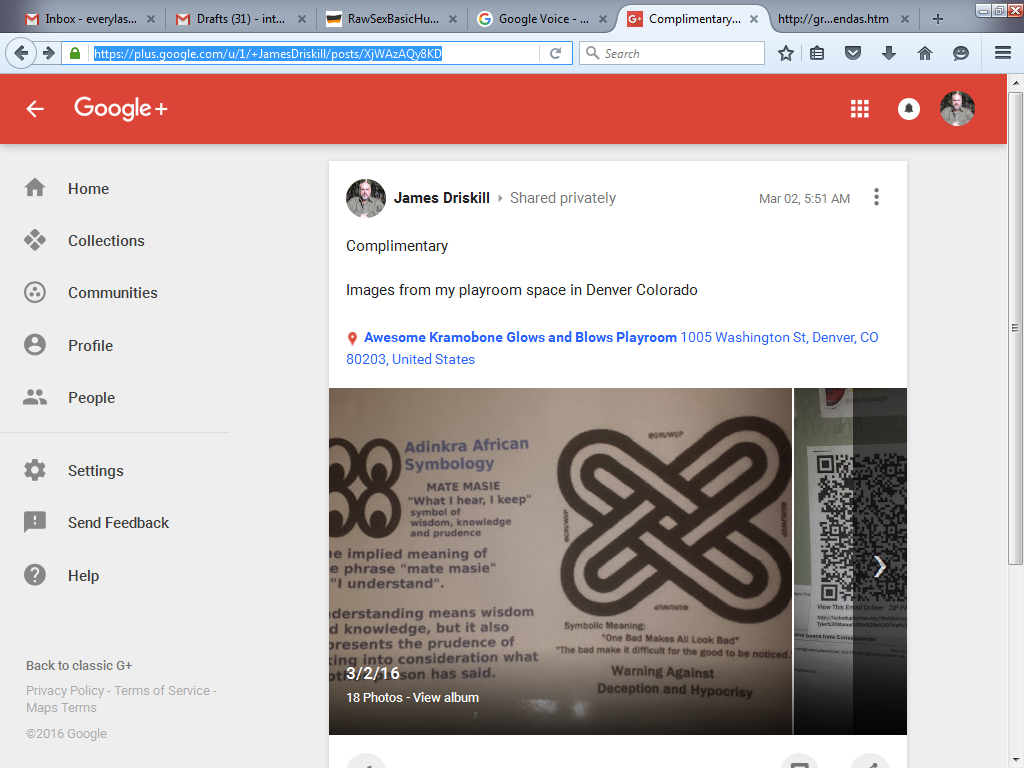Screen dimensions: 1024x768
Task: Open the QR code photo thumbnail
Action: click(850, 562)
